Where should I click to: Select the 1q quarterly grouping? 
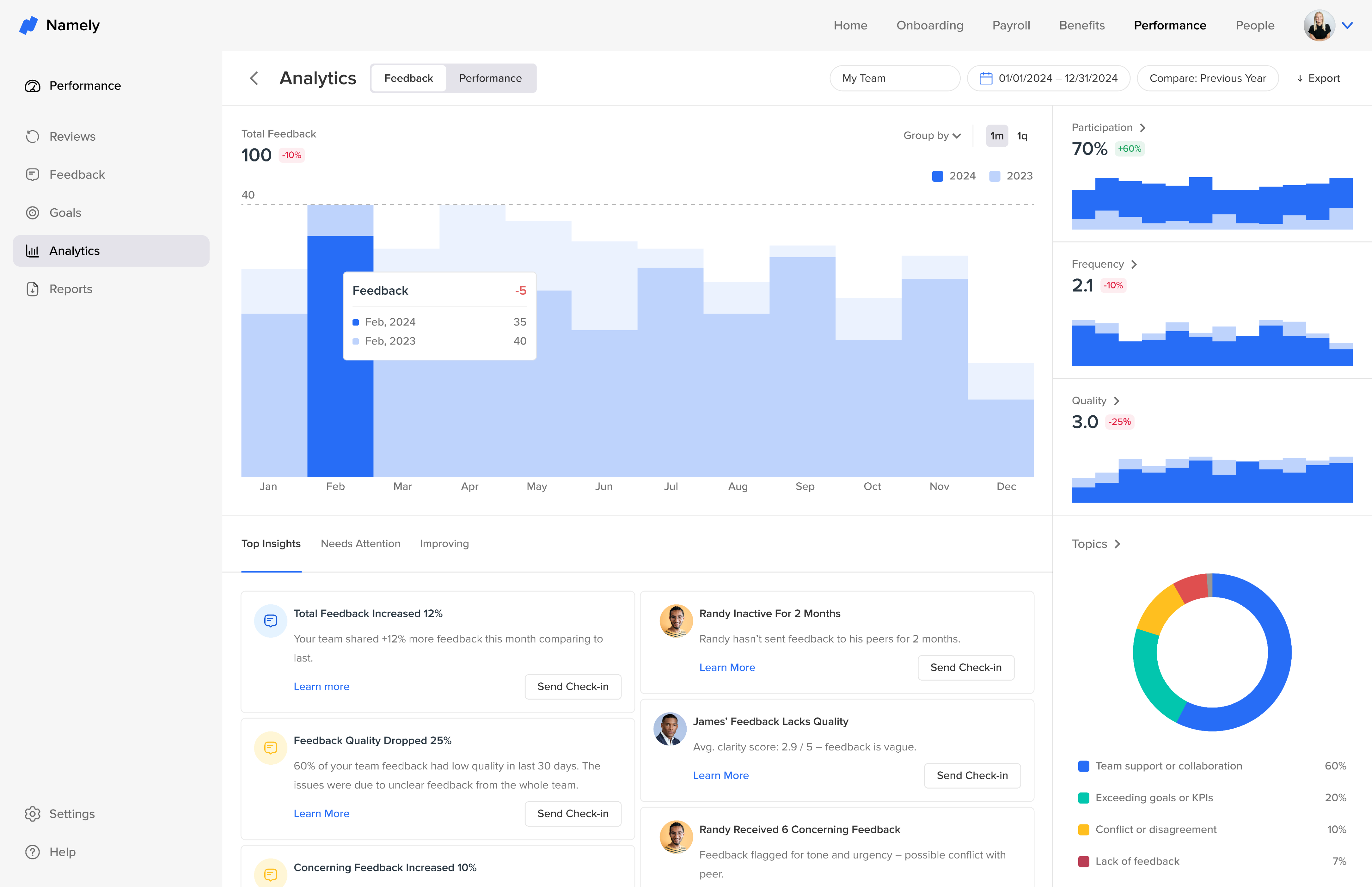coord(1022,136)
